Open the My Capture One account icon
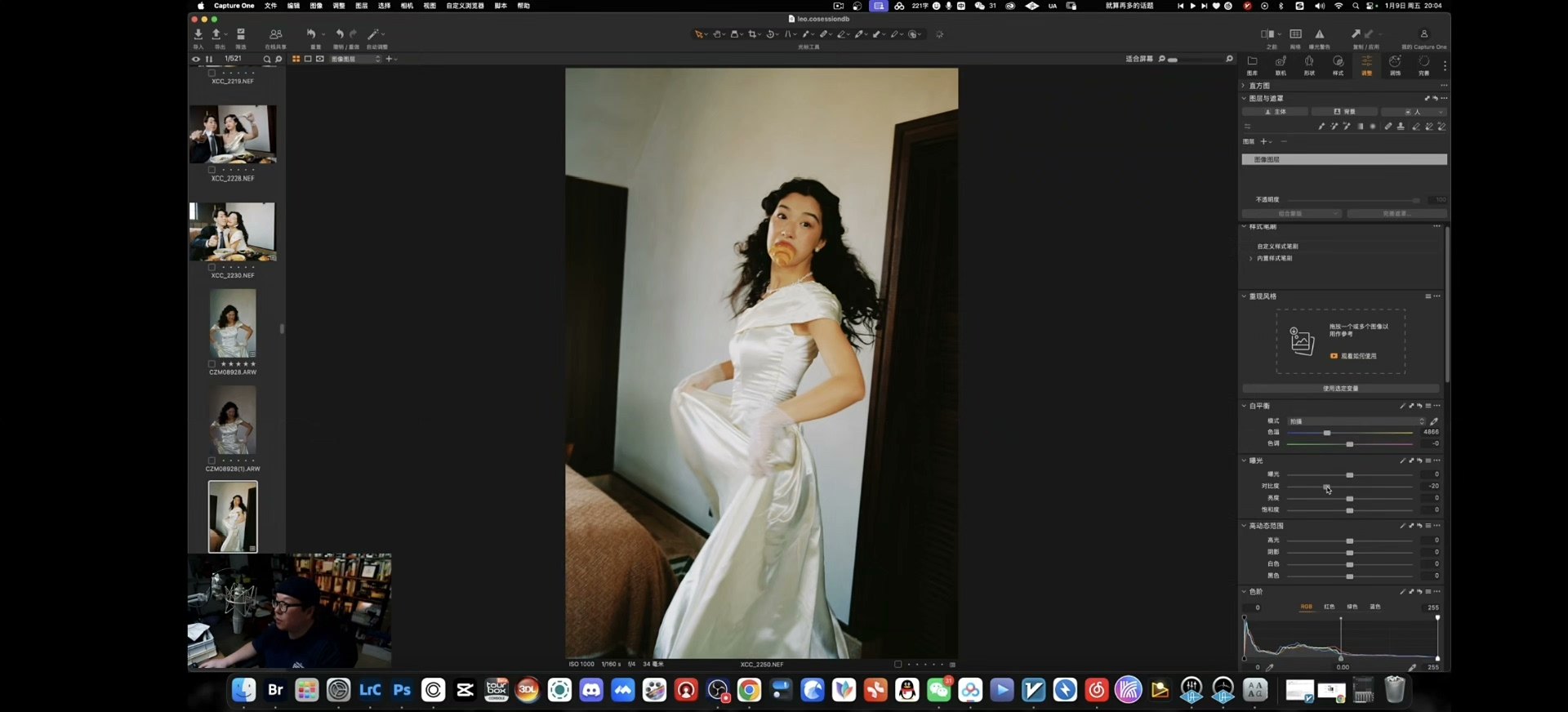Image resolution: width=1568 pixels, height=712 pixels. (1423, 34)
